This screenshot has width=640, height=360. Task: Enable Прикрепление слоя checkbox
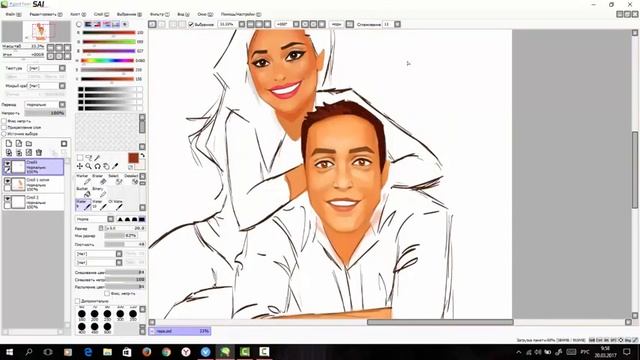[x=4, y=127]
